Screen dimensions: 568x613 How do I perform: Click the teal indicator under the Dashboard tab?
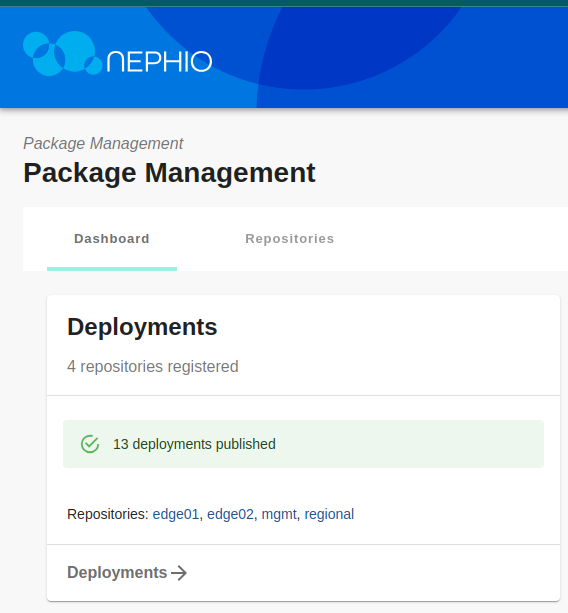[112, 269]
